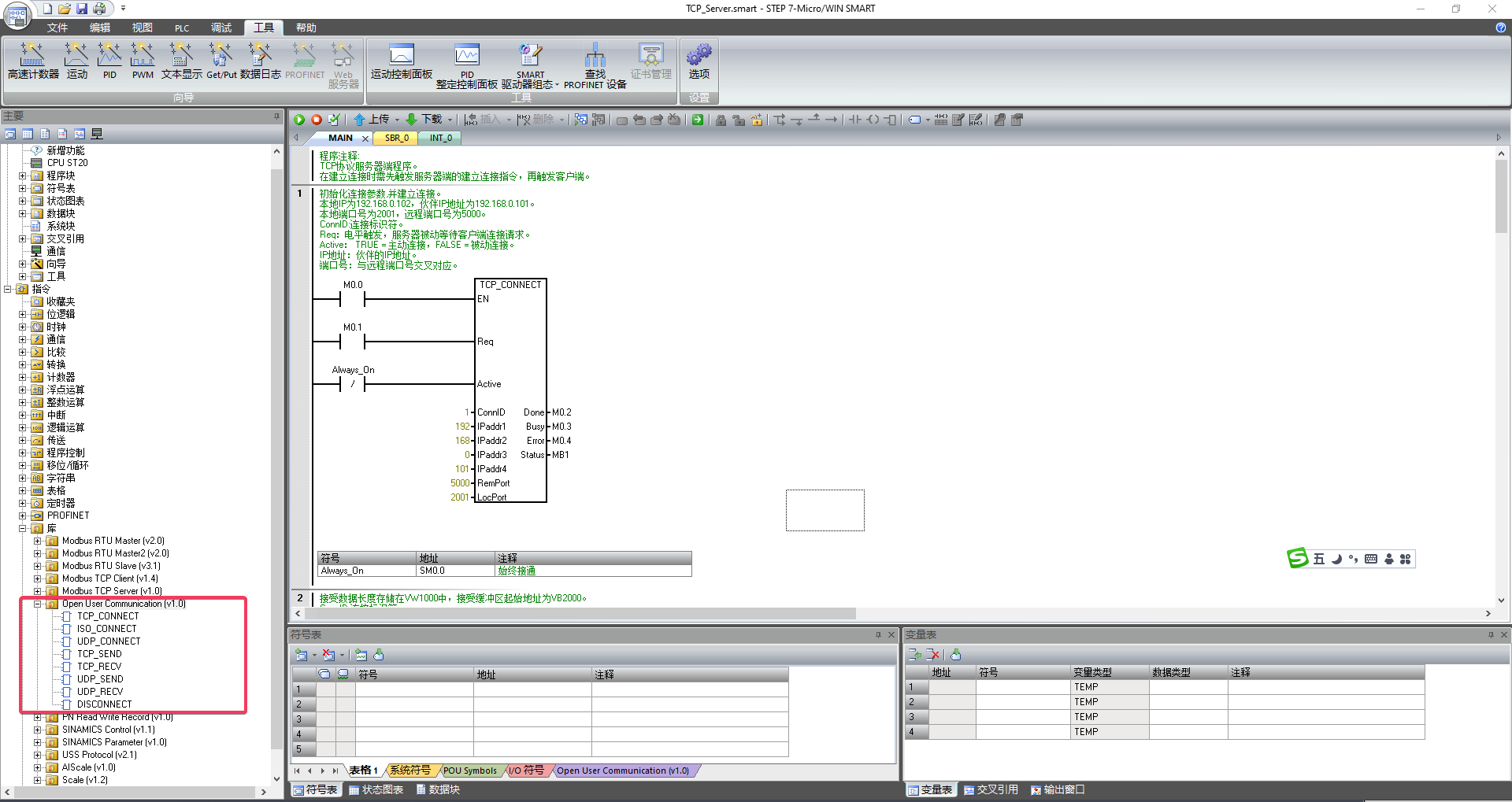Collapse the Open User Communication (v1.0) node

point(37,604)
